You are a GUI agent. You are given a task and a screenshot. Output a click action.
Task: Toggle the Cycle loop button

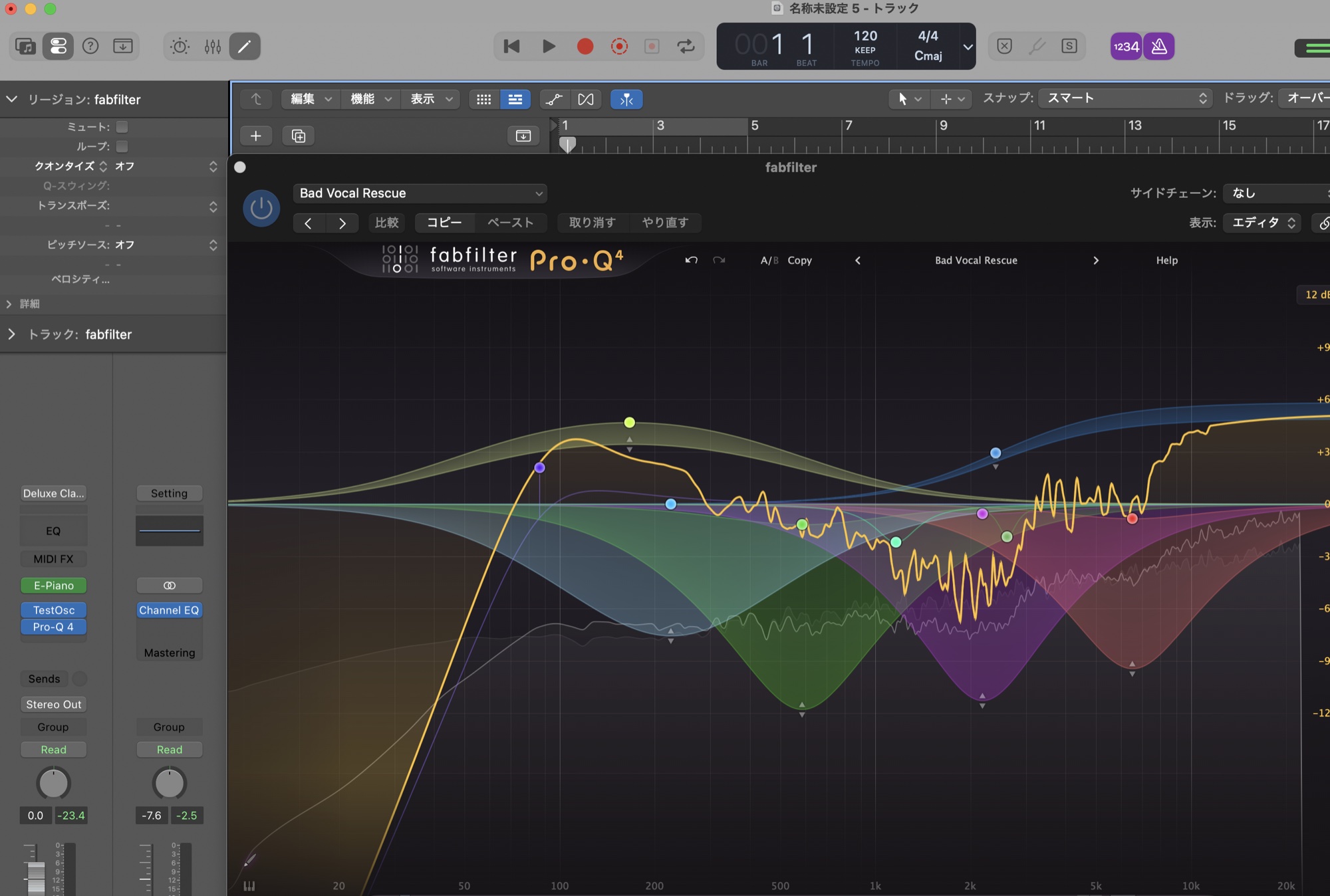[686, 47]
